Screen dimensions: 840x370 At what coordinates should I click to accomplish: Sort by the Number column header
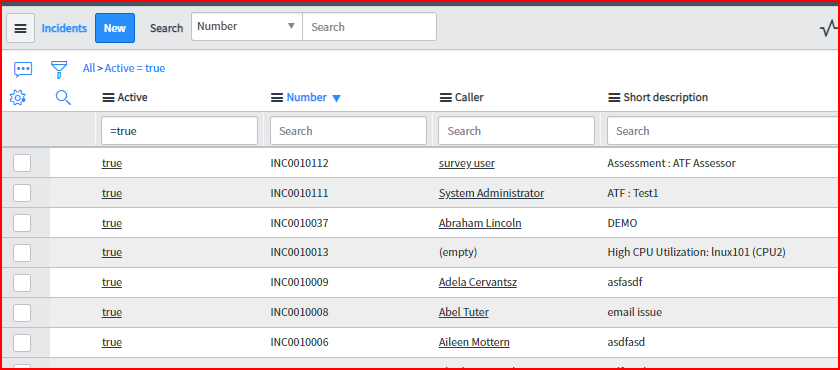tap(306, 97)
